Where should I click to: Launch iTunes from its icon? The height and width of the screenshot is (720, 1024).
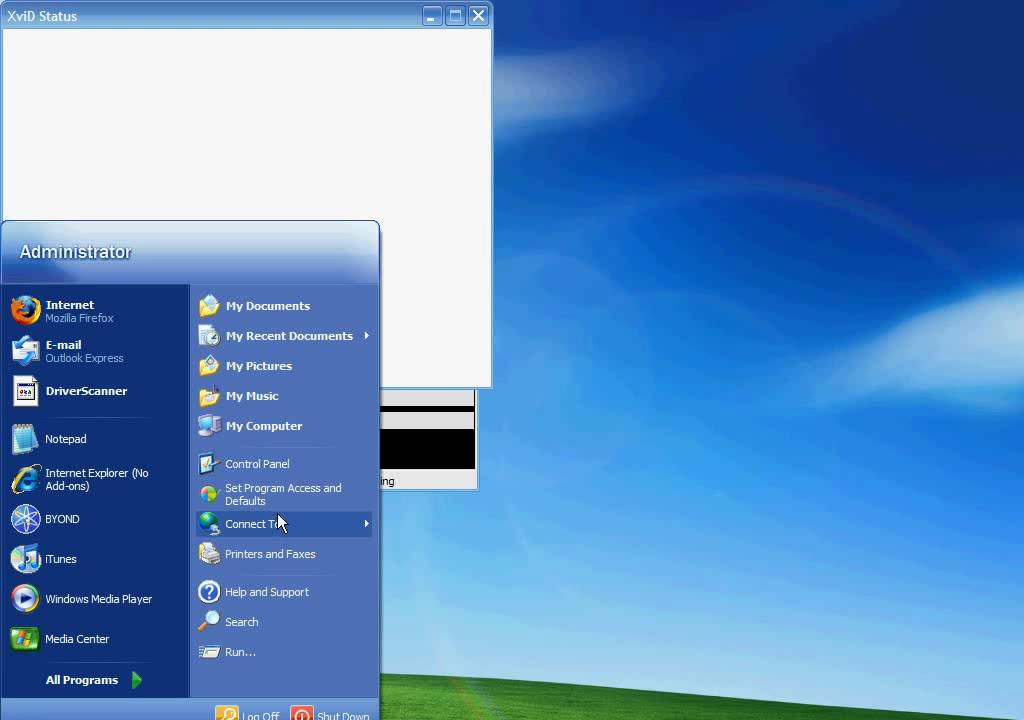point(25,559)
